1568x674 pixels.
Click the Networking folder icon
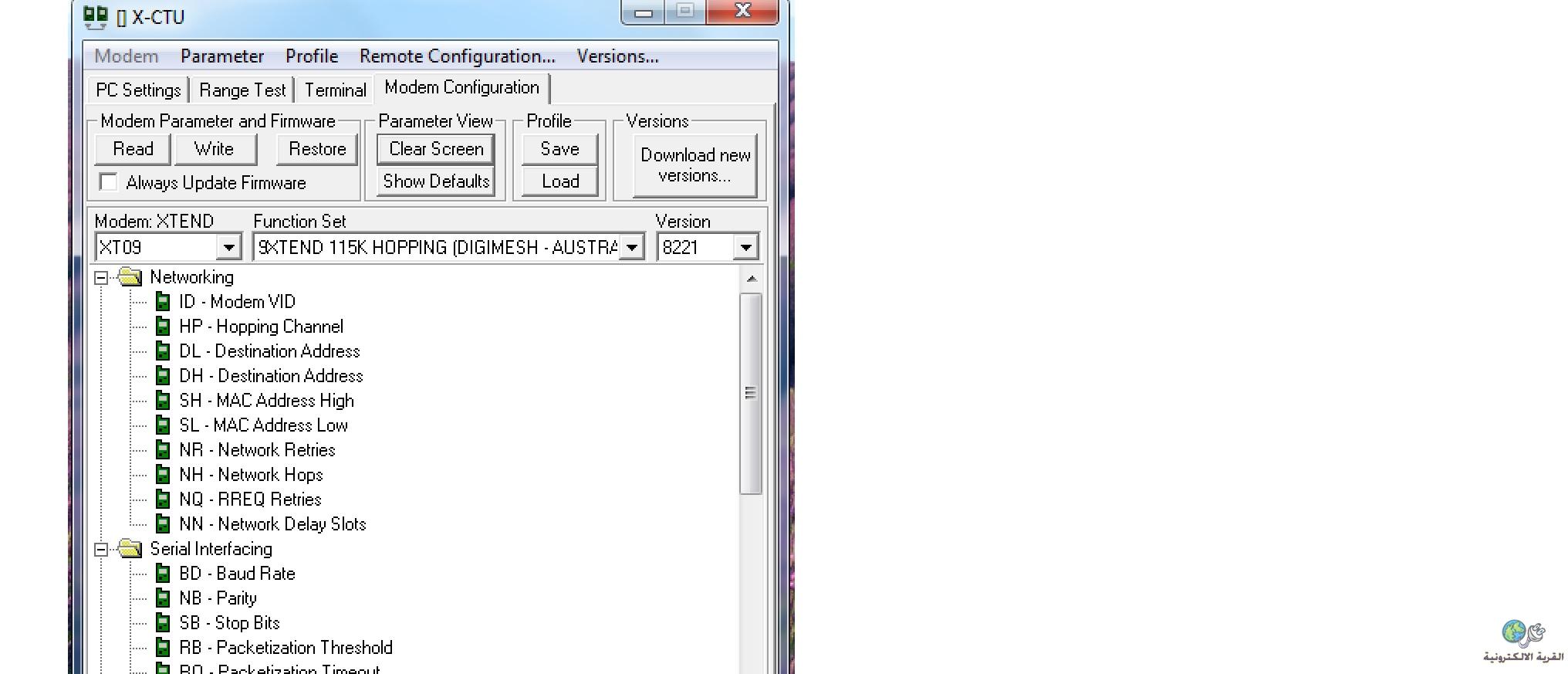130,277
